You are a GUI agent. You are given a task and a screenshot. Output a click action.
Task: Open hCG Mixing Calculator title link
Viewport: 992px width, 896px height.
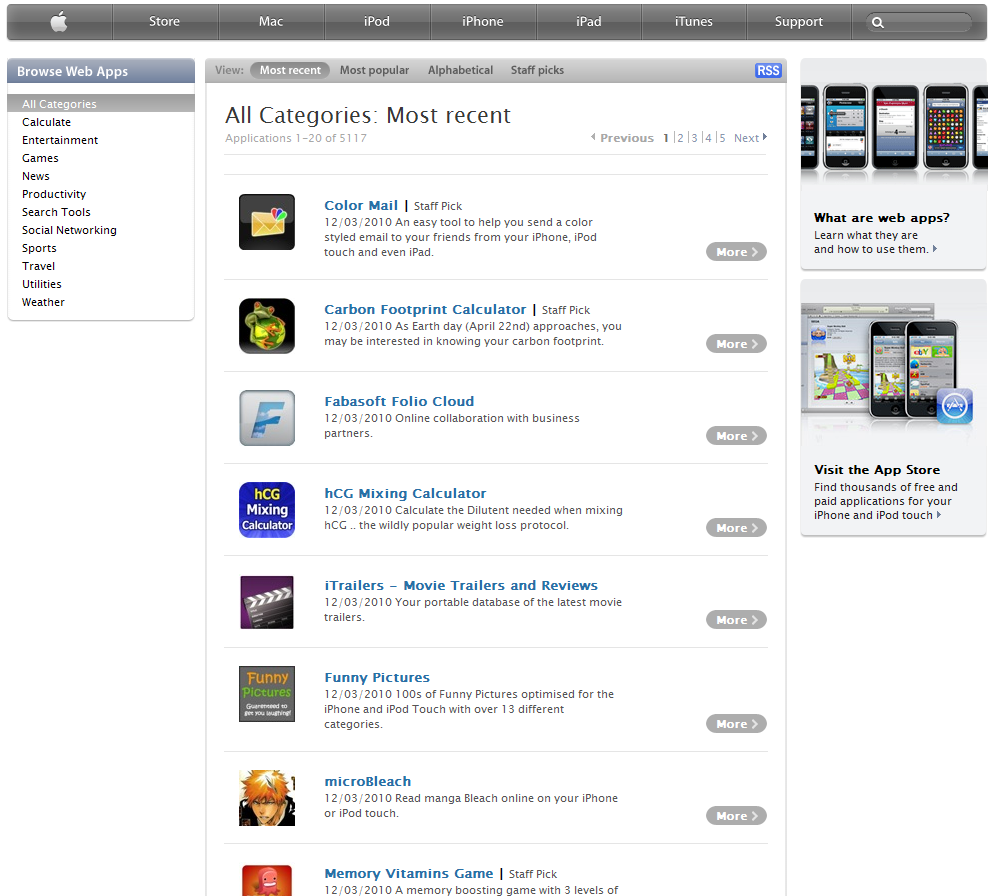(x=406, y=494)
